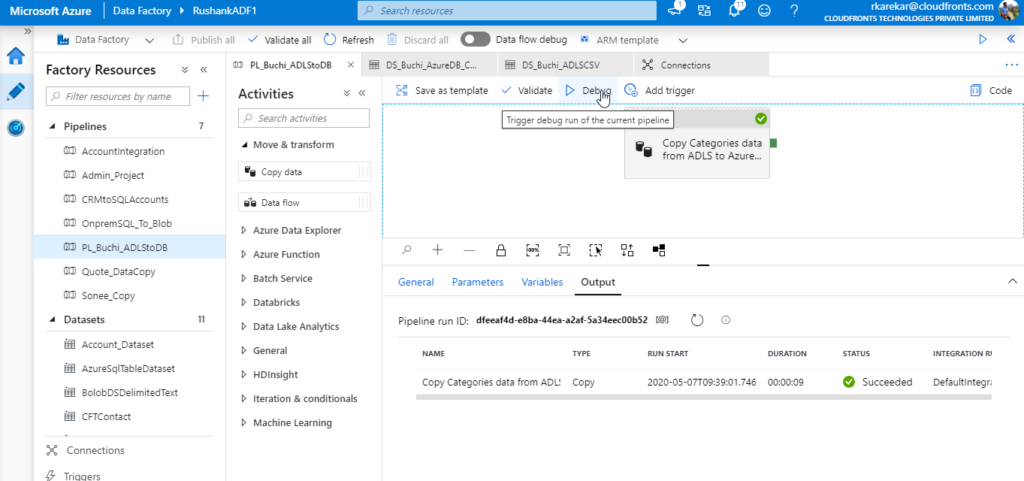Click Validate all button

[279, 40]
